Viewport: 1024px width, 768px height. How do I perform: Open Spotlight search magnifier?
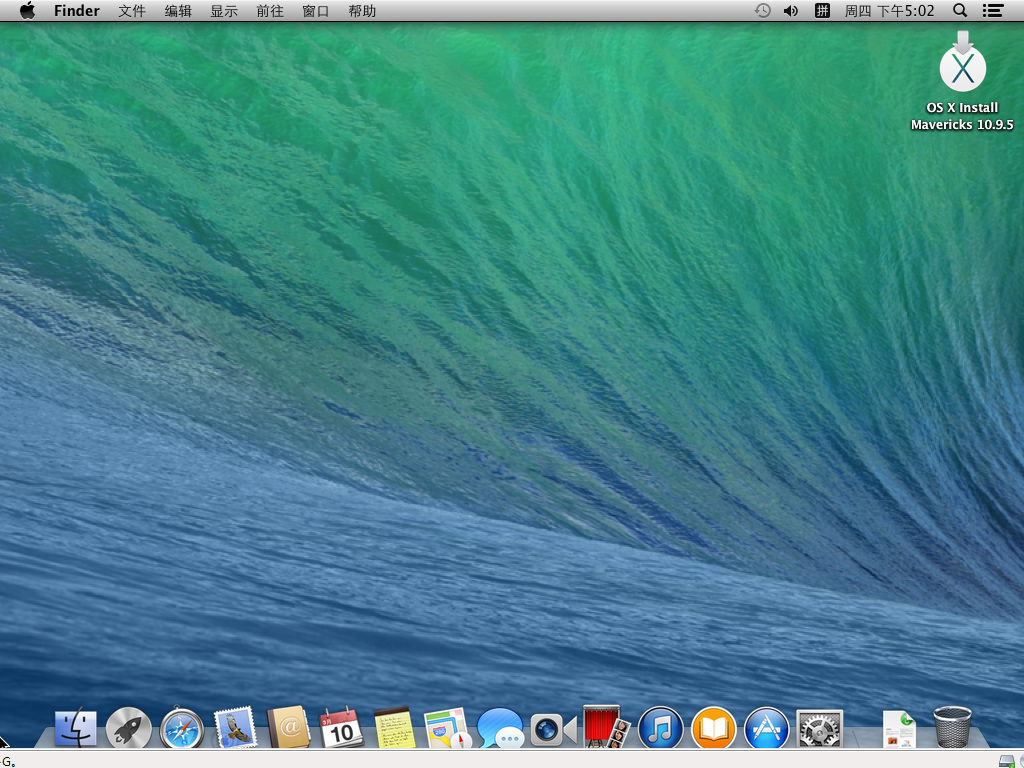pos(960,10)
